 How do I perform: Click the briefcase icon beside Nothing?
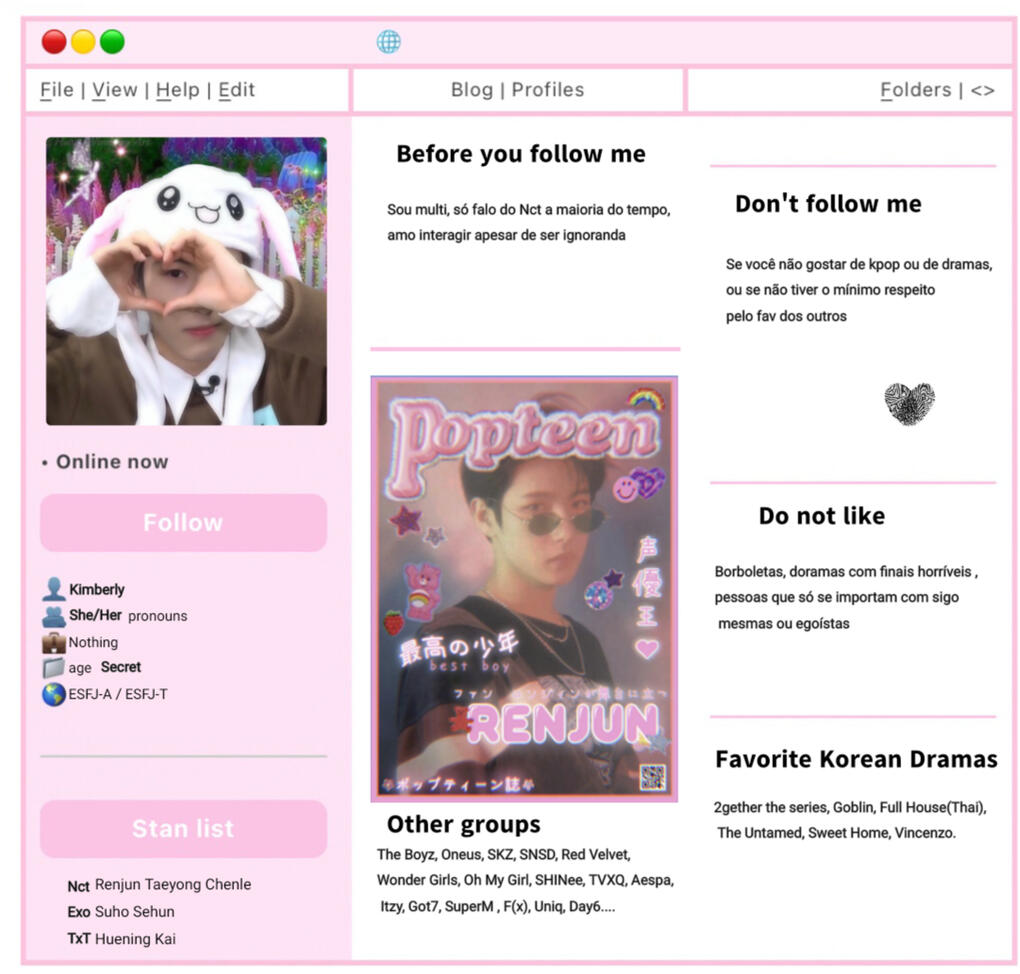click(x=54, y=642)
